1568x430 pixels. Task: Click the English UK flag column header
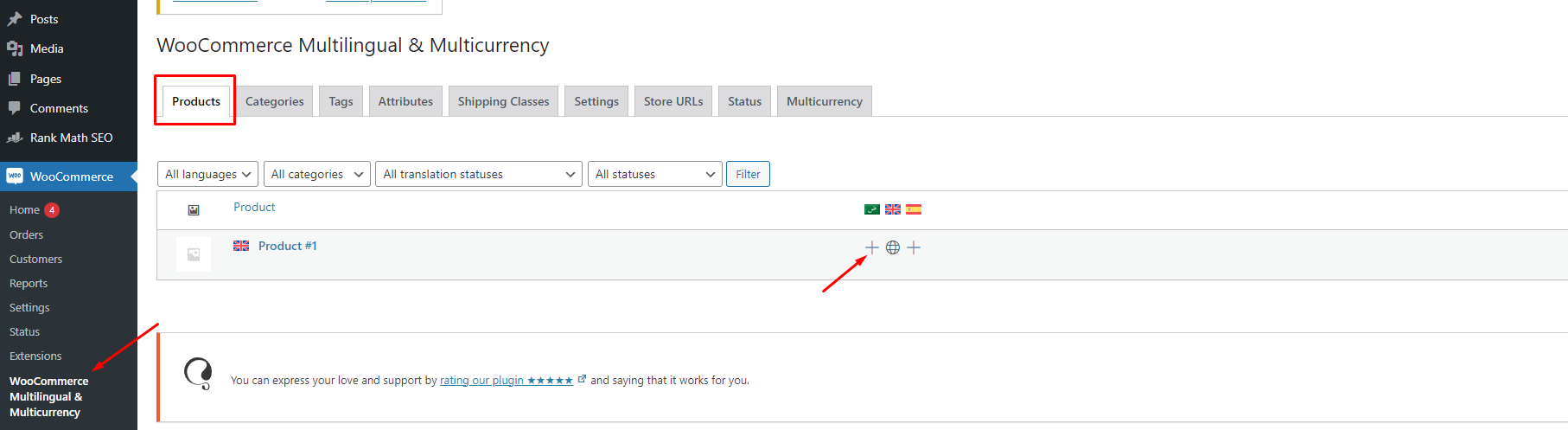coord(893,209)
